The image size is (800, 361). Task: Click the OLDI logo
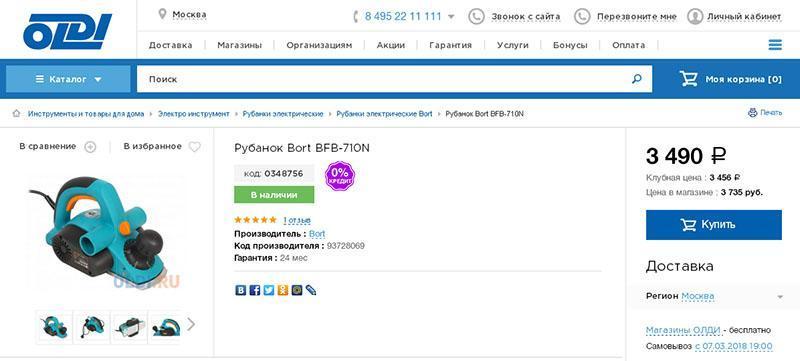(x=67, y=32)
